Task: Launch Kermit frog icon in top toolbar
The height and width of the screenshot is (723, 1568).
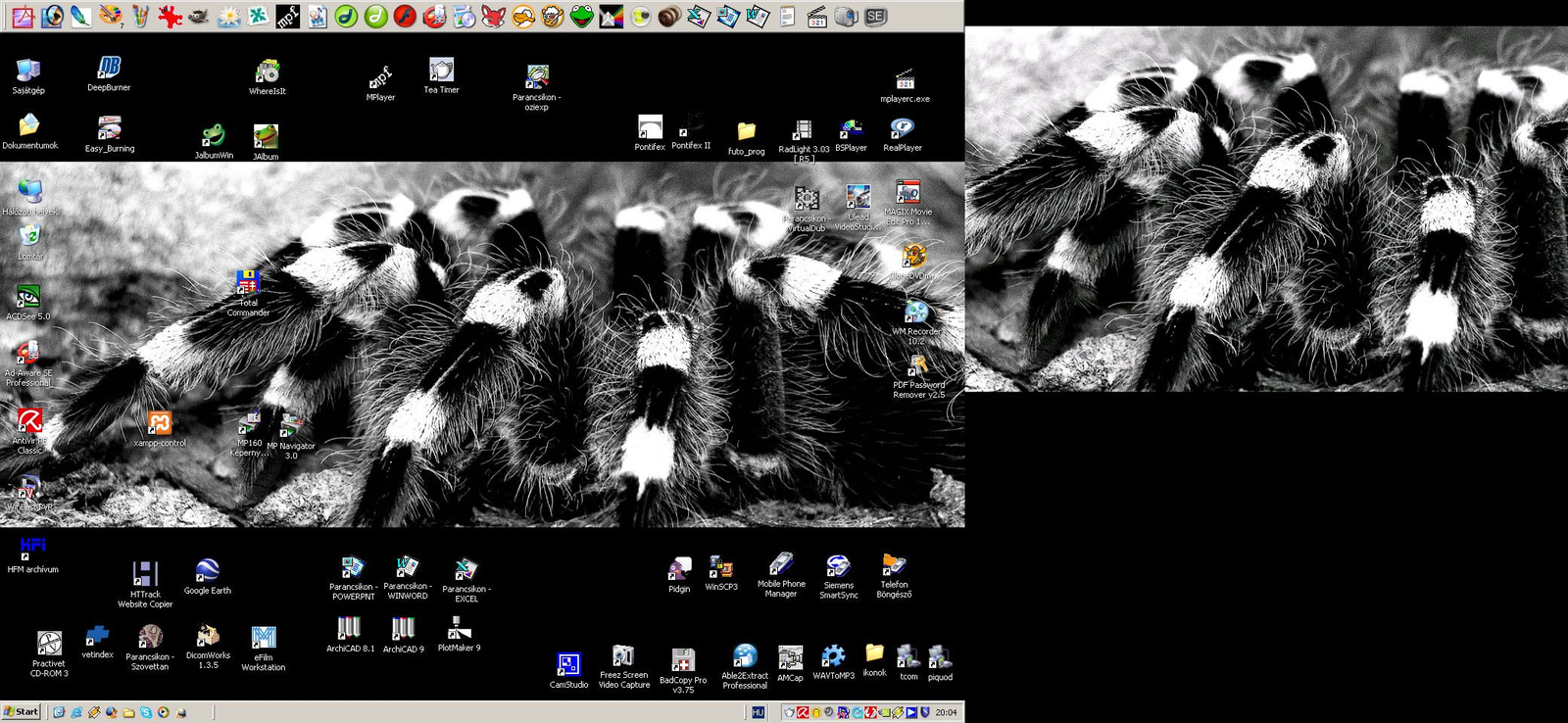Action: point(582,16)
